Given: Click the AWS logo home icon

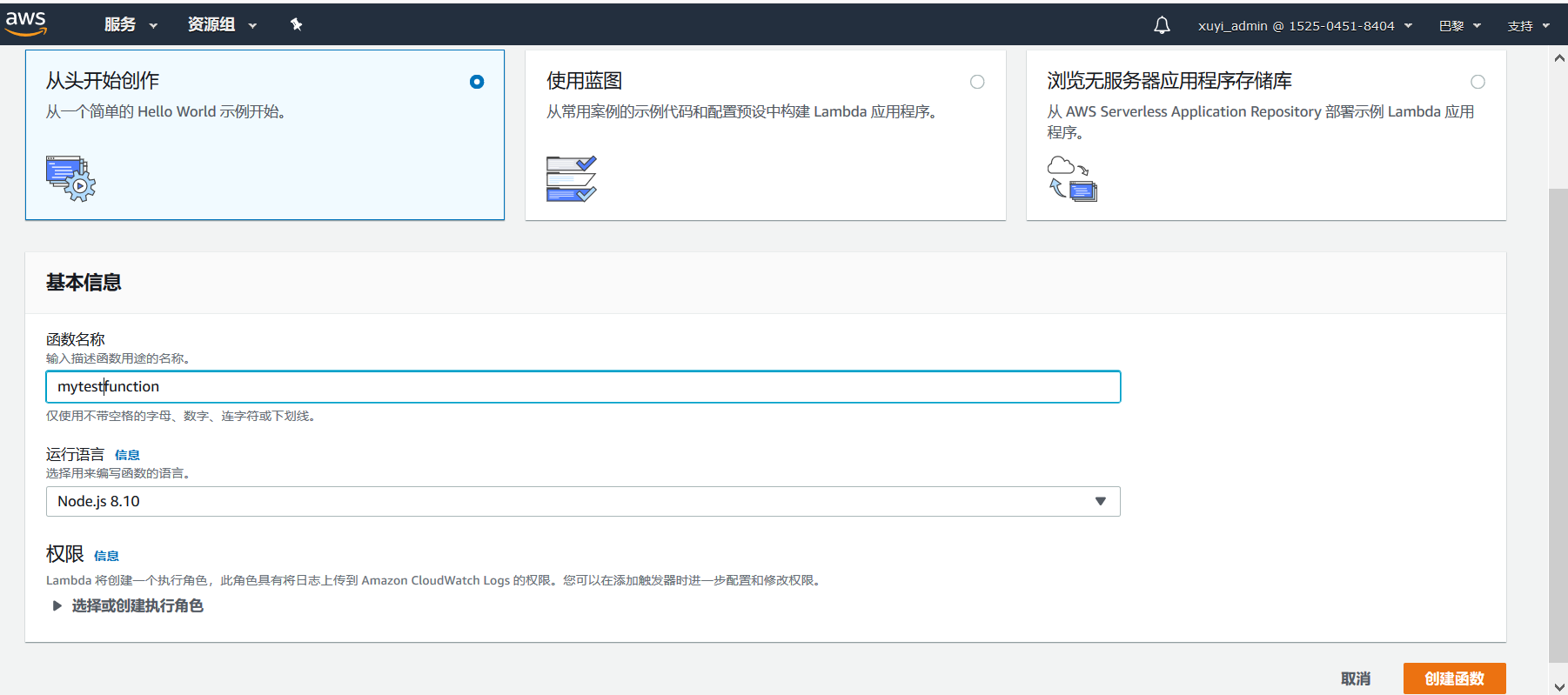Looking at the screenshot, I should coord(26,23).
